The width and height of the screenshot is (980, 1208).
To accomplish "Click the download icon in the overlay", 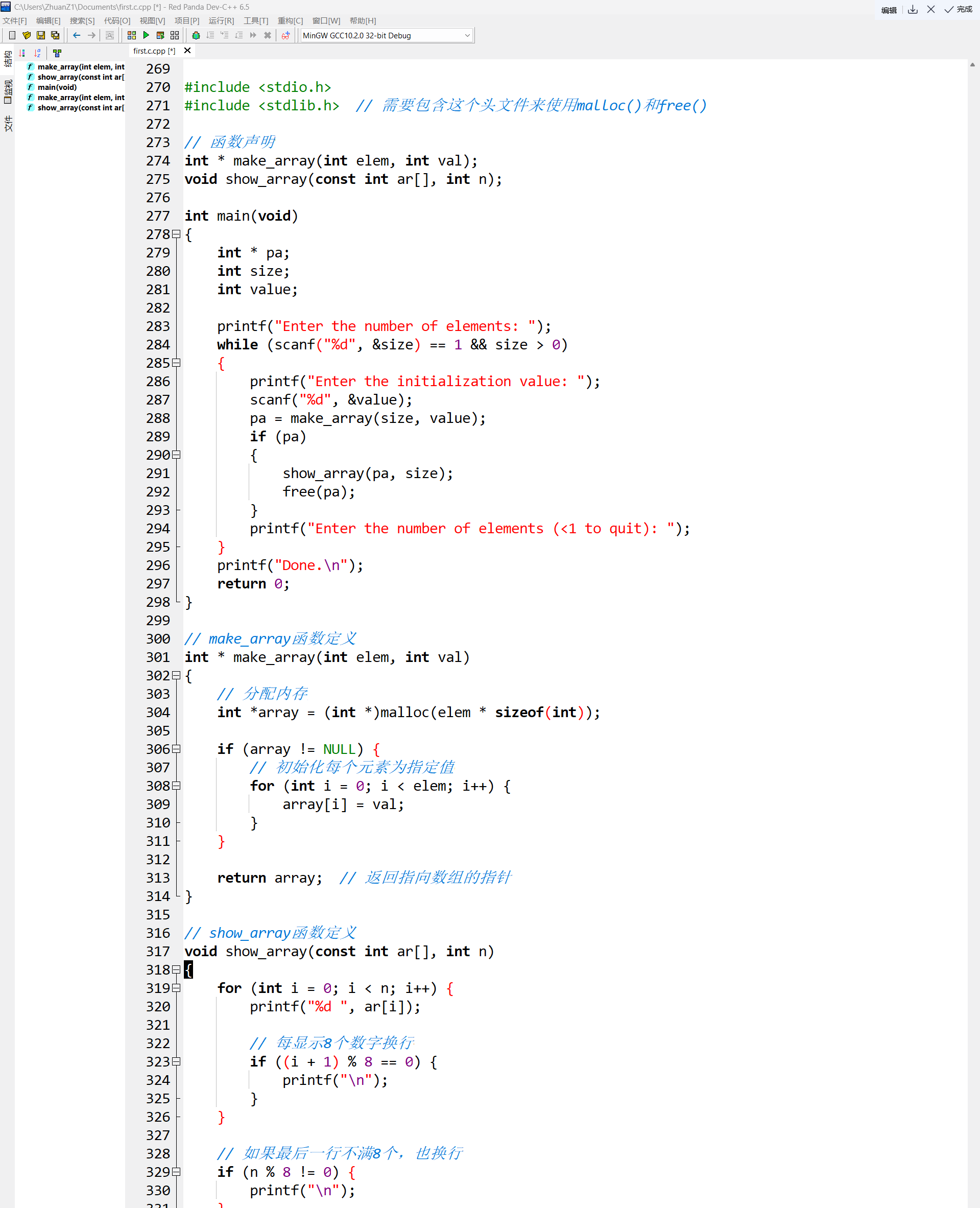I will pos(913,10).
